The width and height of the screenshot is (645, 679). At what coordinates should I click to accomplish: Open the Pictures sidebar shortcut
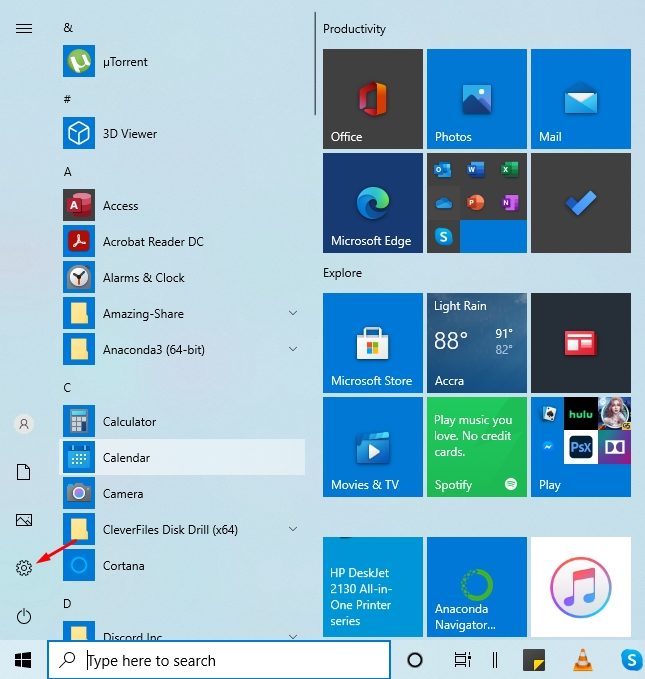(24, 520)
